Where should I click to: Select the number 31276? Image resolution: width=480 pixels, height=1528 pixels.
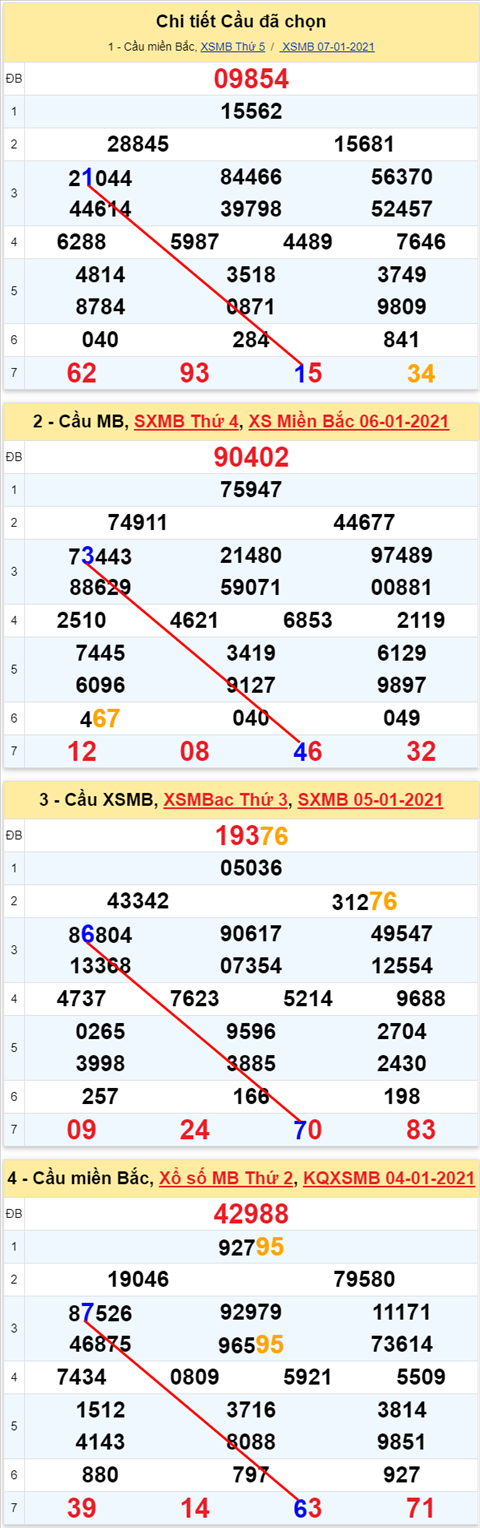click(x=364, y=901)
